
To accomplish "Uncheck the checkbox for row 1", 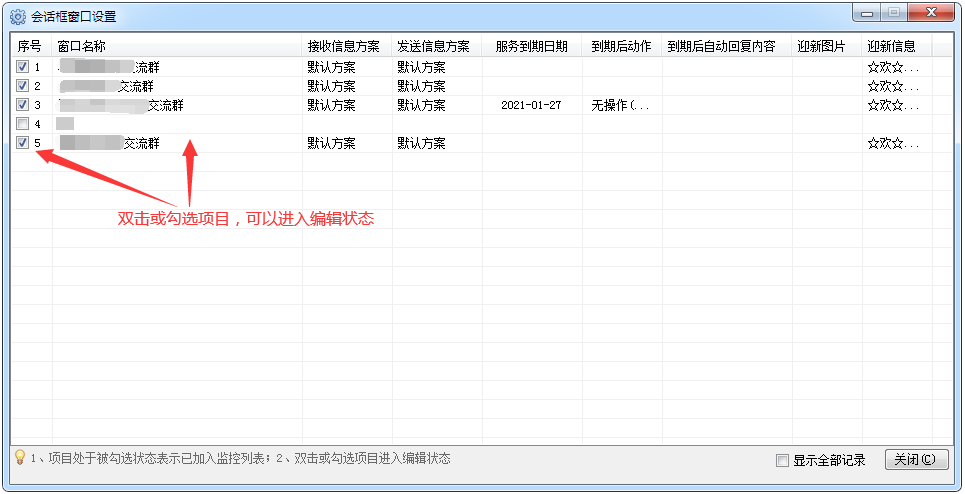I will click(x=22, y=67).
